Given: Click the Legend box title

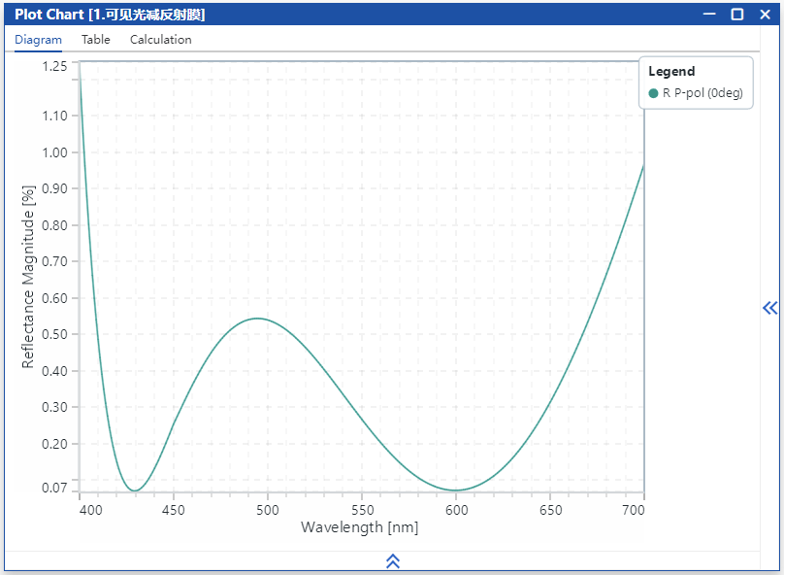Looking at the screenshot, I should (x=671, y=72).
